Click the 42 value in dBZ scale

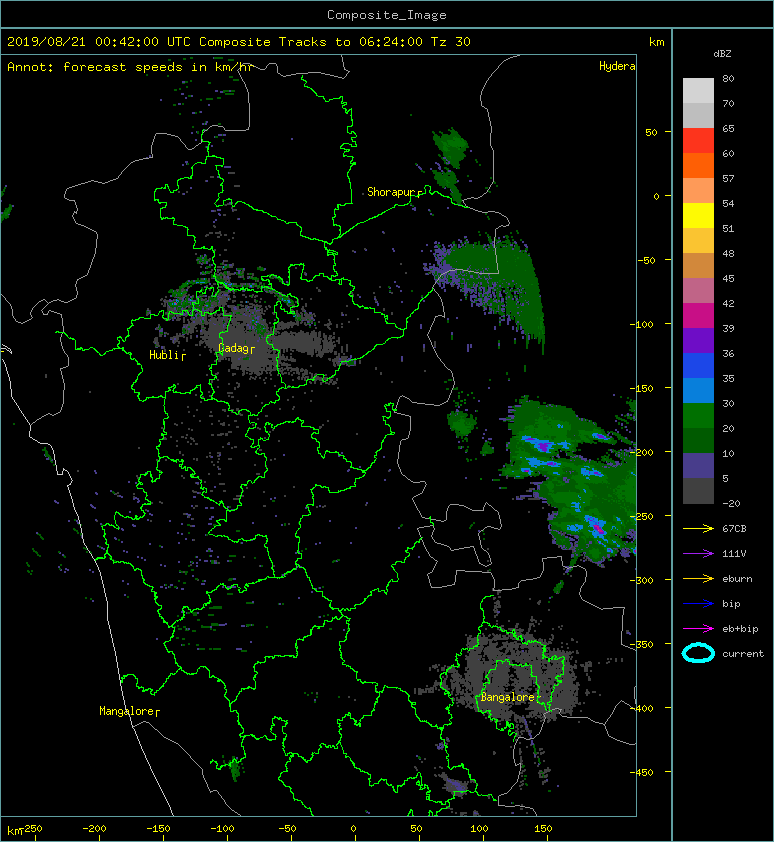click(728, 303)
